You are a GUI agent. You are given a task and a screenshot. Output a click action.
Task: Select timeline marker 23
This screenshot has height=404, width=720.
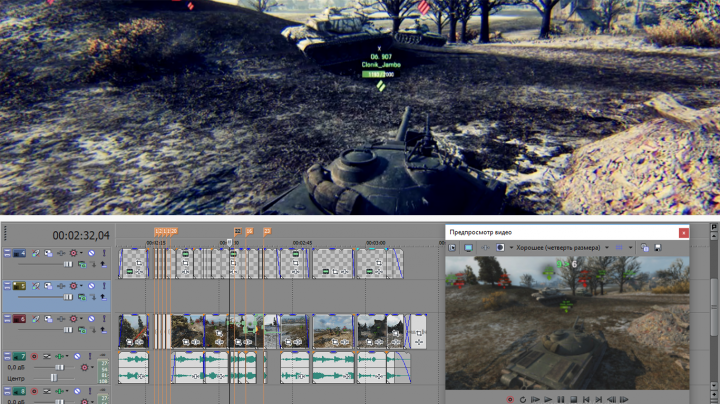267,231
